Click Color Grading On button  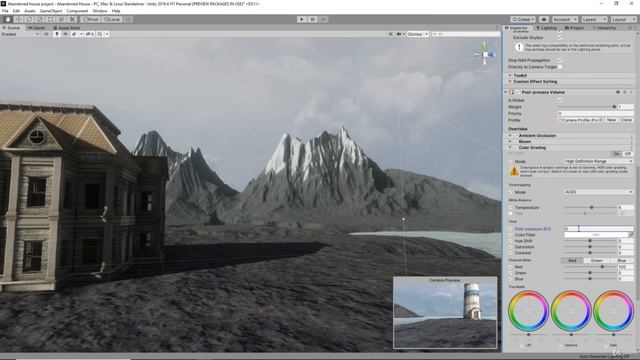(616, 154)
